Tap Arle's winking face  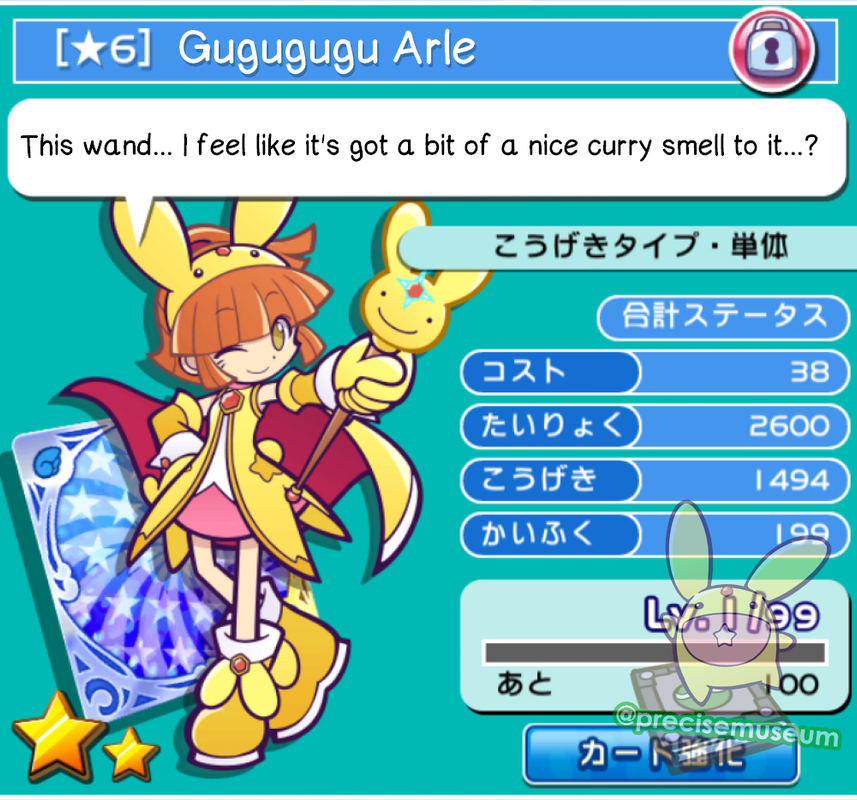[251, 350]
